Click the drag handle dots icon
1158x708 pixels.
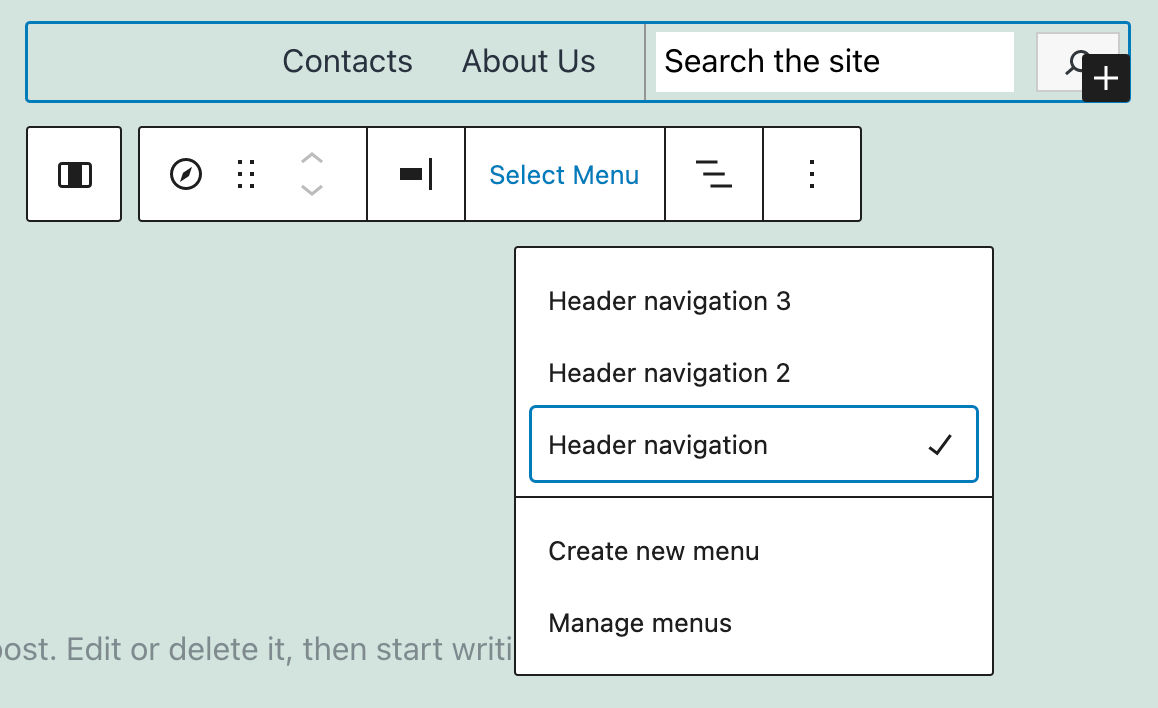(x=246, y=175)
